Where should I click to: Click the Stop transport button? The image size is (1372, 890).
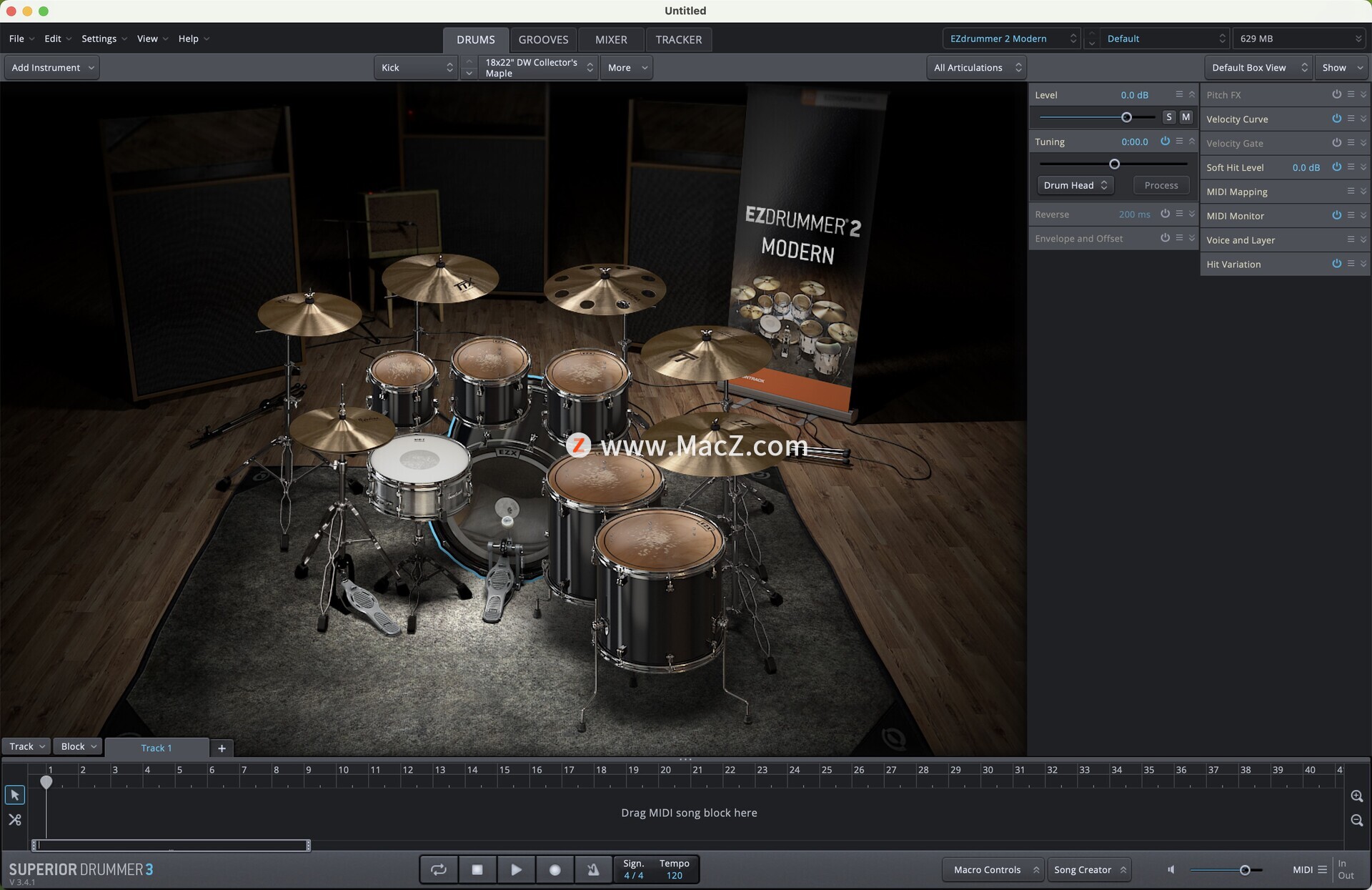coord(477,869)
